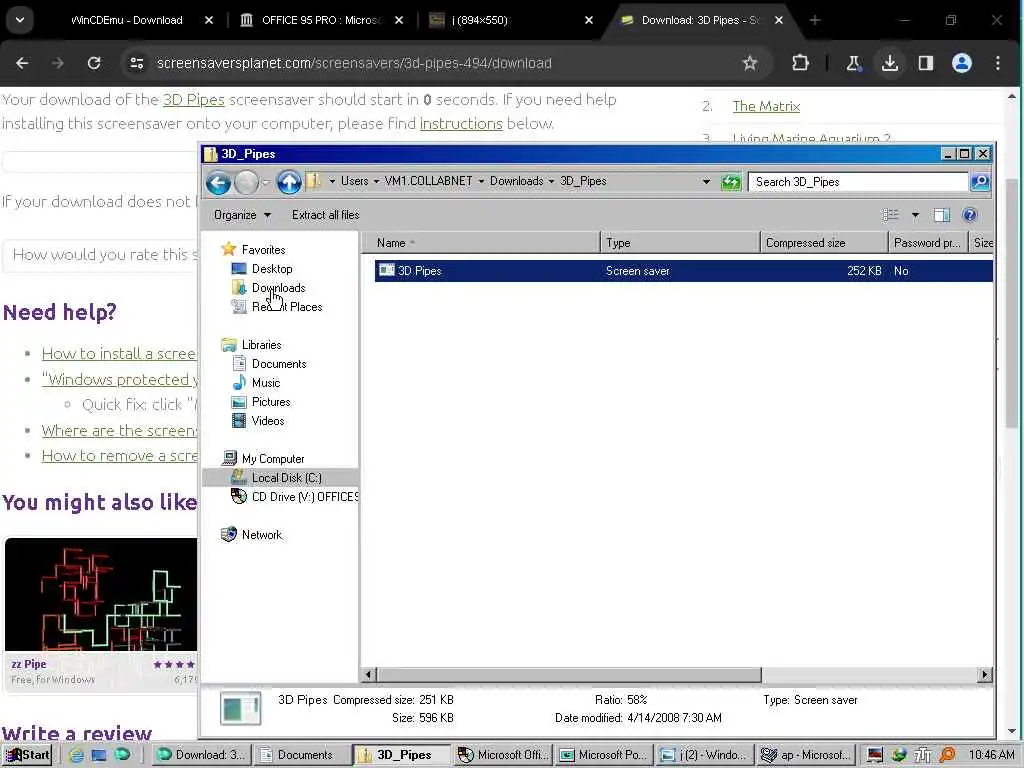Image resolution: width=1024 pixels, height=768 pixels.
Task: Close the OFFICE 95 PRO tab
Action: pyautogui.click(x=399, y=20)
